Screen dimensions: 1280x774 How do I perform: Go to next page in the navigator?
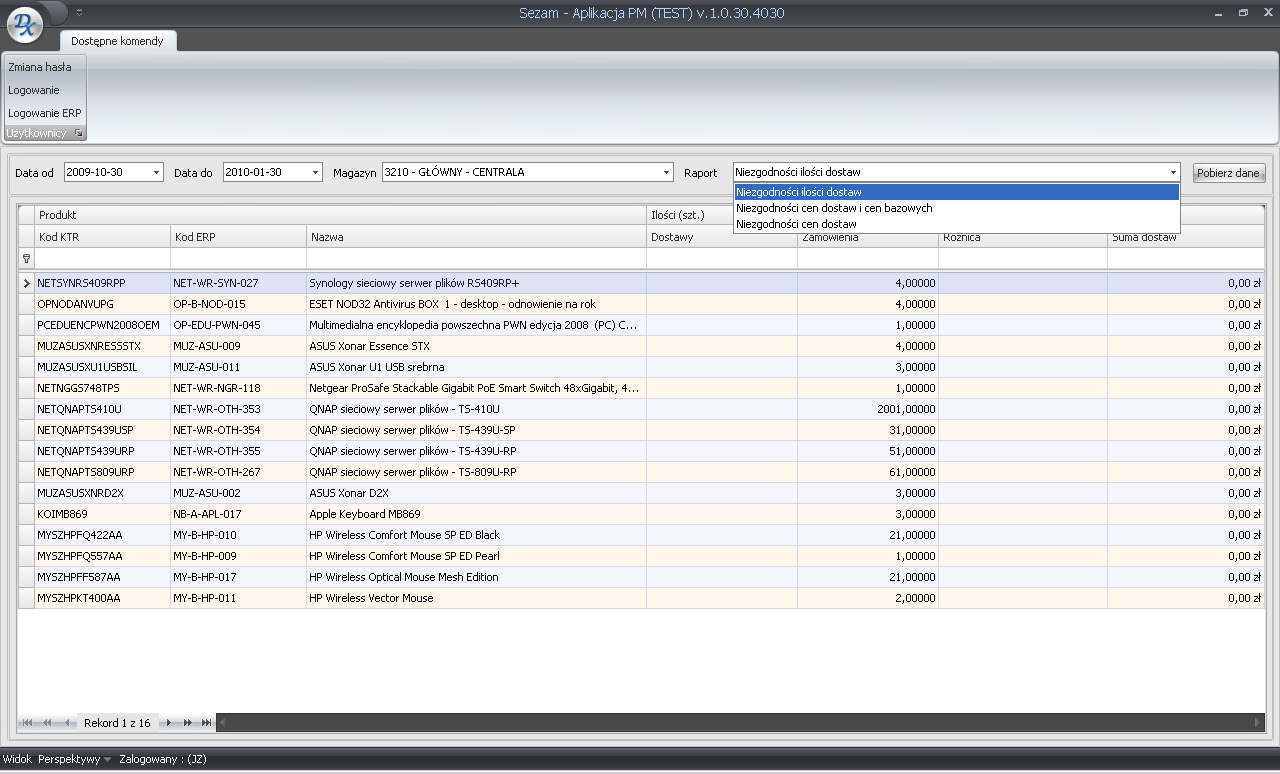coord(188,722)
